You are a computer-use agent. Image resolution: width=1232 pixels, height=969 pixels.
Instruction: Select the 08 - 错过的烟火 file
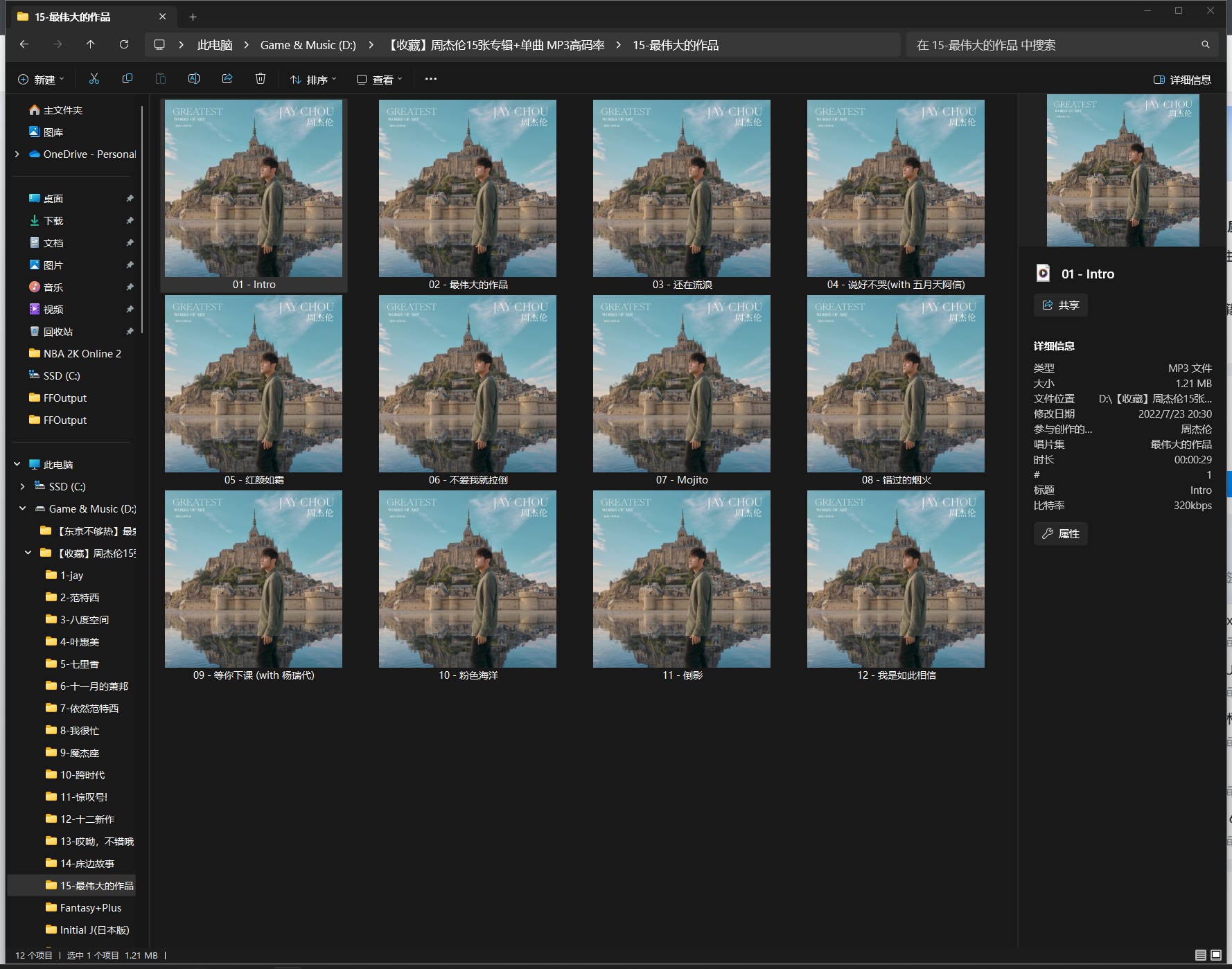(x=896, y=391)
